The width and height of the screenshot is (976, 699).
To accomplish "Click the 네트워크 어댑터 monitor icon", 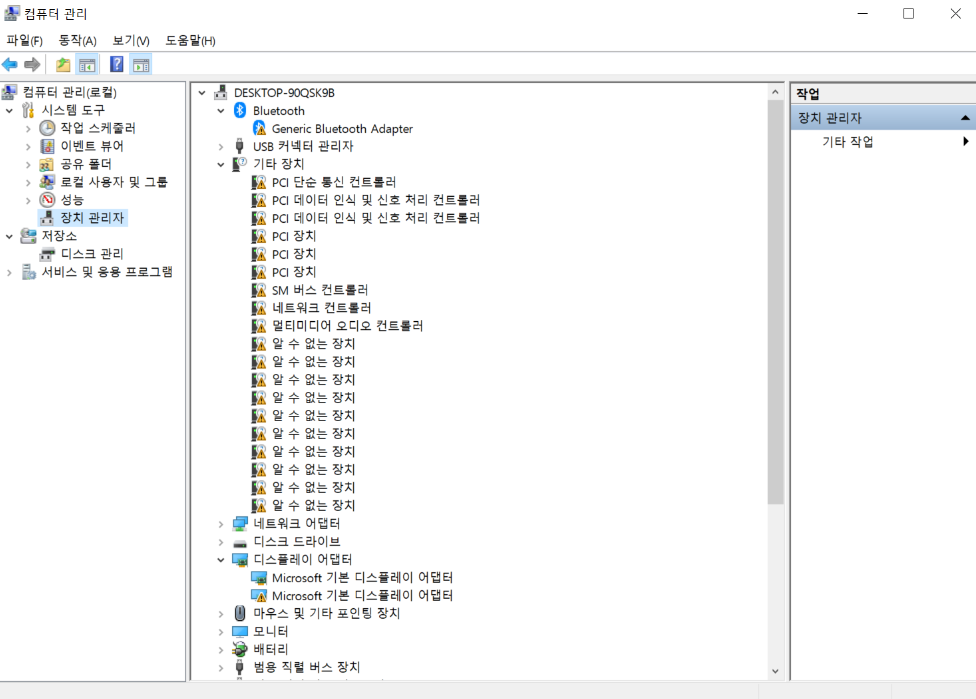I will click(x=240, y=523).
